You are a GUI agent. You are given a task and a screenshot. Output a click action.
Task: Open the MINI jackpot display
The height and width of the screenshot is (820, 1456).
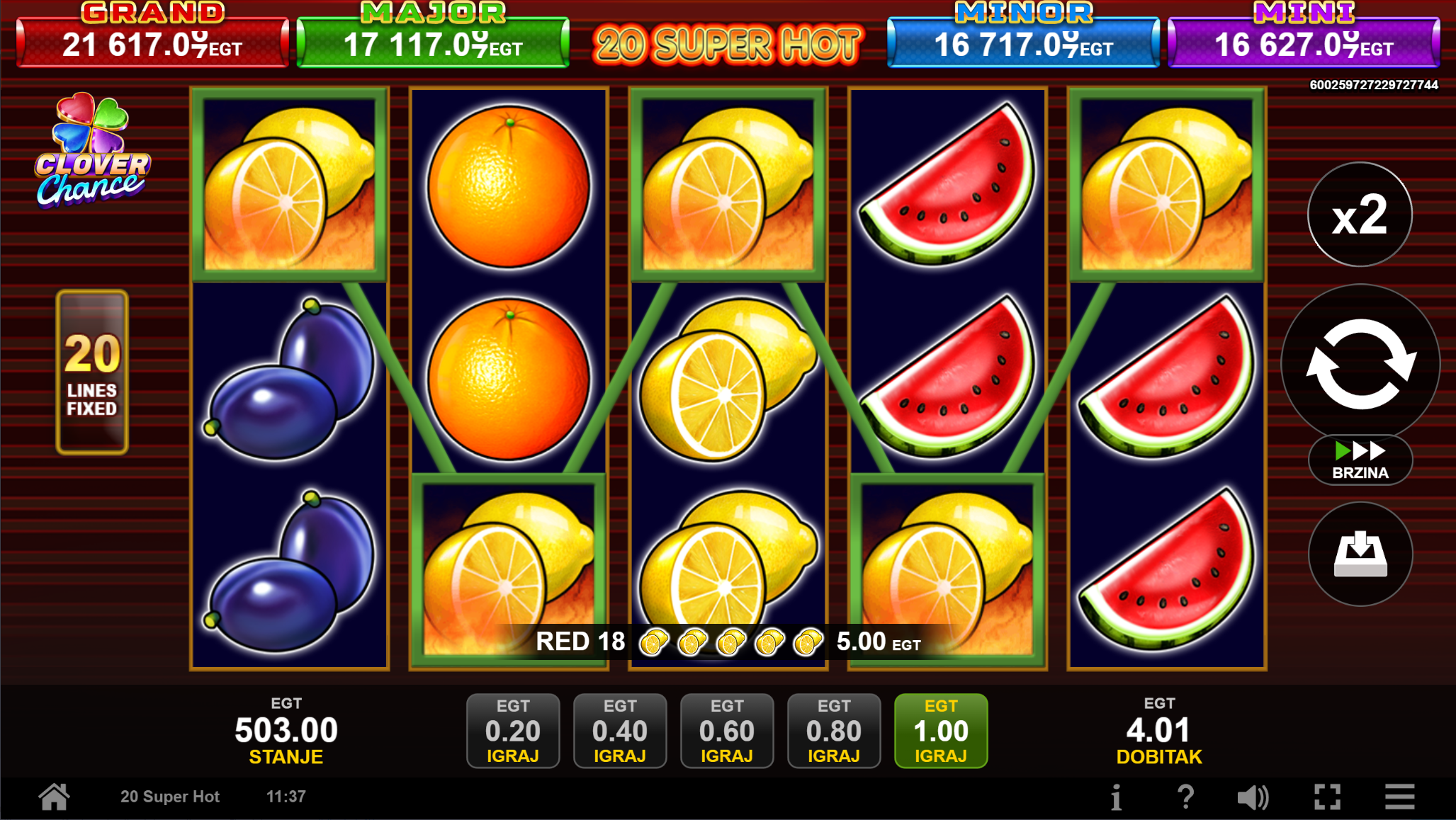[x=1304, y=35]
